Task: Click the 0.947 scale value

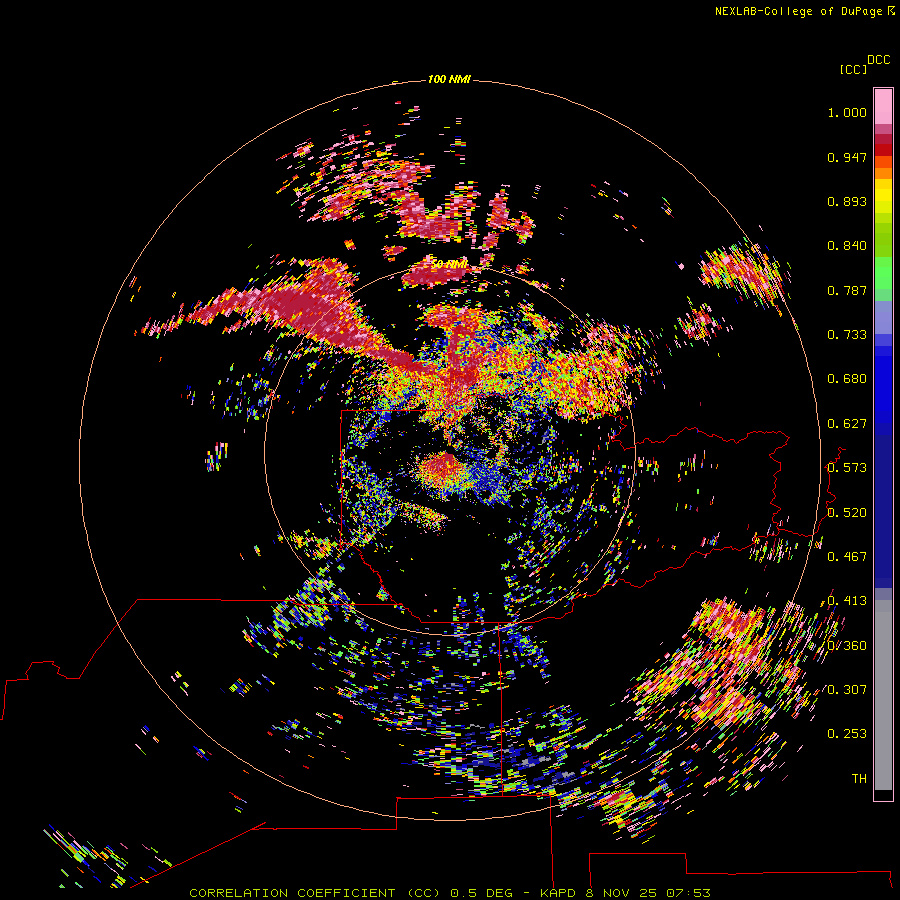Action: (x=847, y=157)
